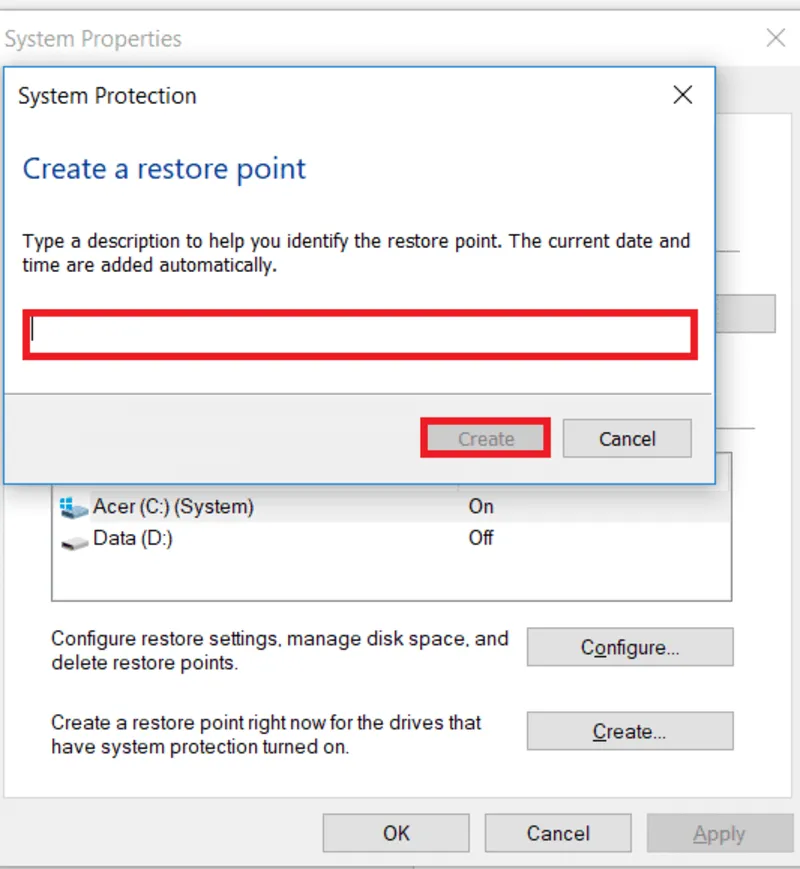
Task: Click the Apply button
Action: click(x=719, y=832)
